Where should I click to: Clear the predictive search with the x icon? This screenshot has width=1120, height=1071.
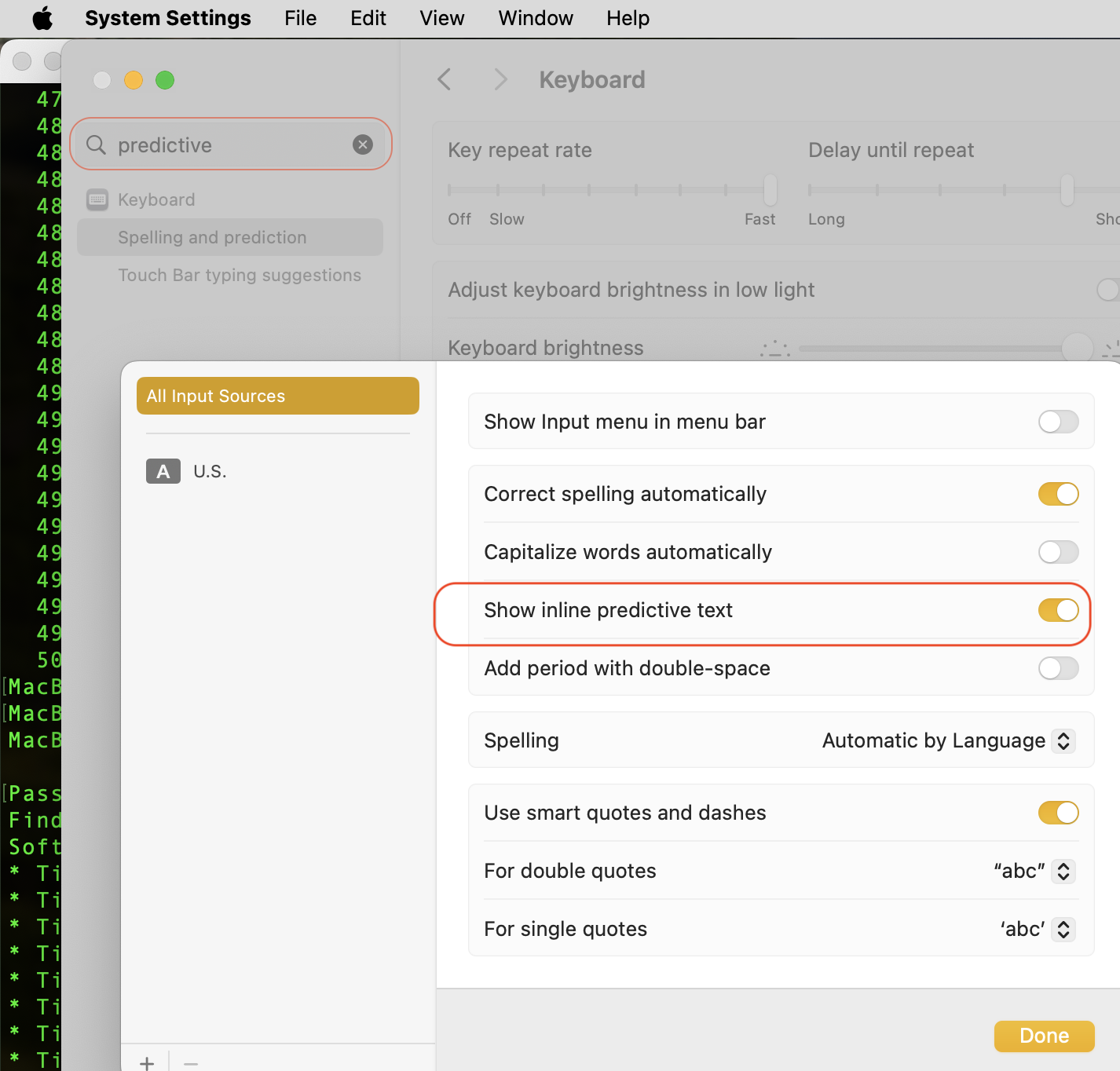tap(362, 144)
